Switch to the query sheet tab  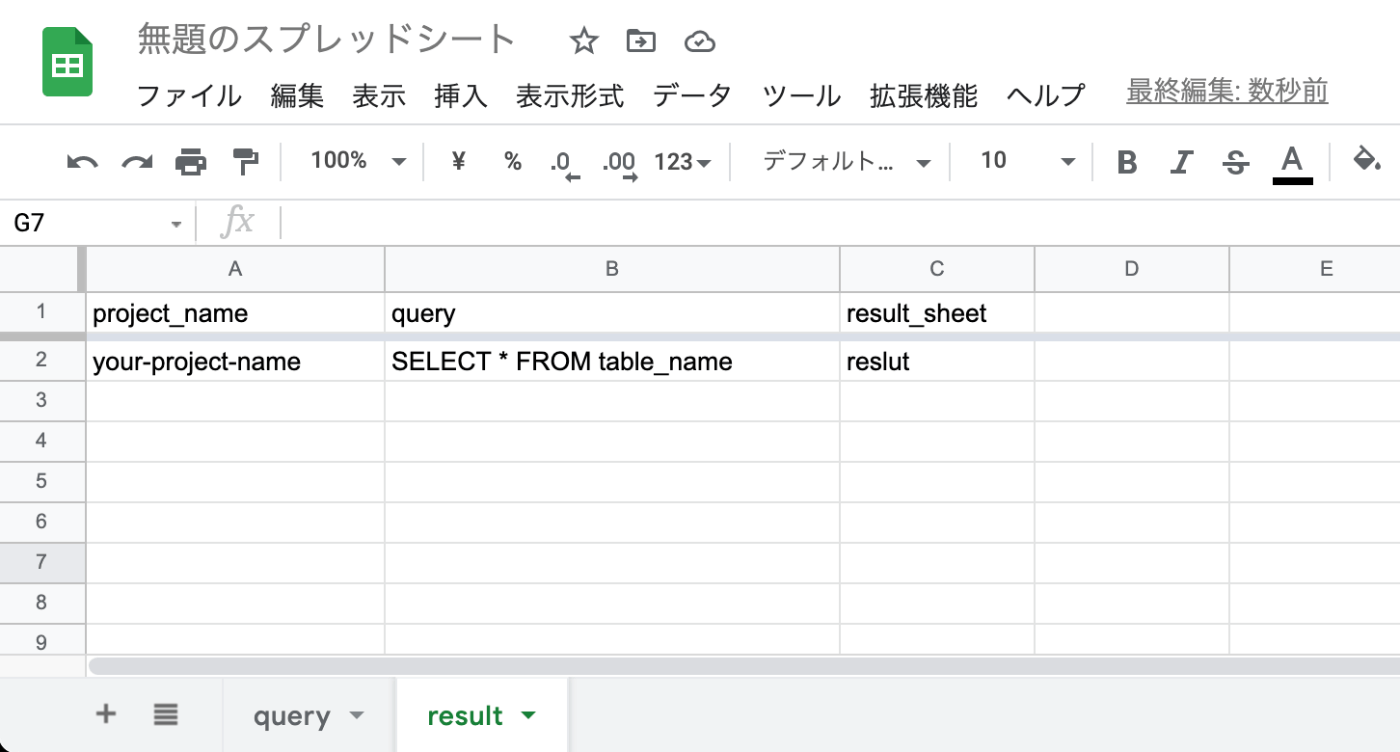click(292, 715)
